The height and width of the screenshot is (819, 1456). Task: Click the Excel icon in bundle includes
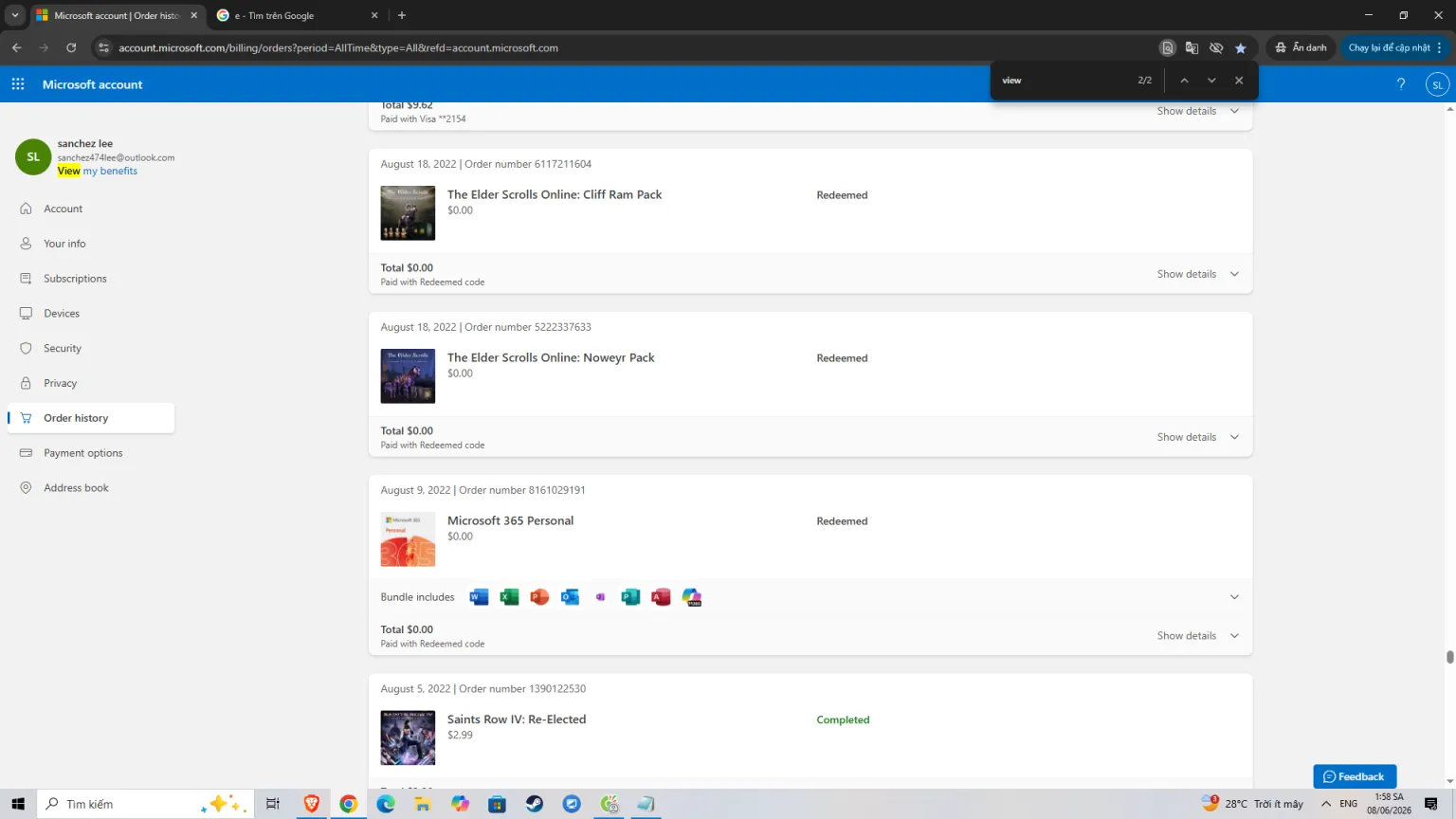[x=509, y=597]
